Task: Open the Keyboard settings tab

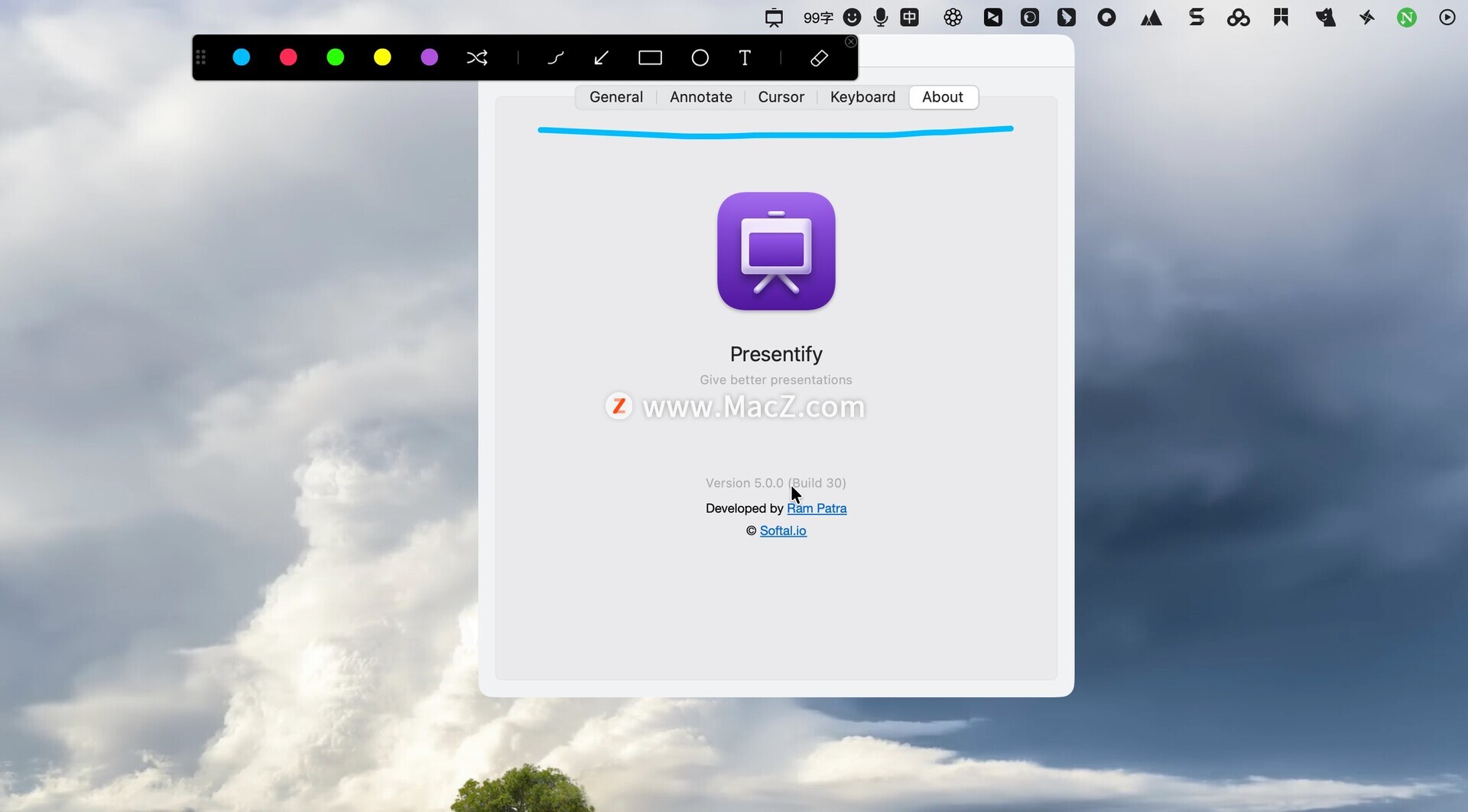Action: [862, 97]
